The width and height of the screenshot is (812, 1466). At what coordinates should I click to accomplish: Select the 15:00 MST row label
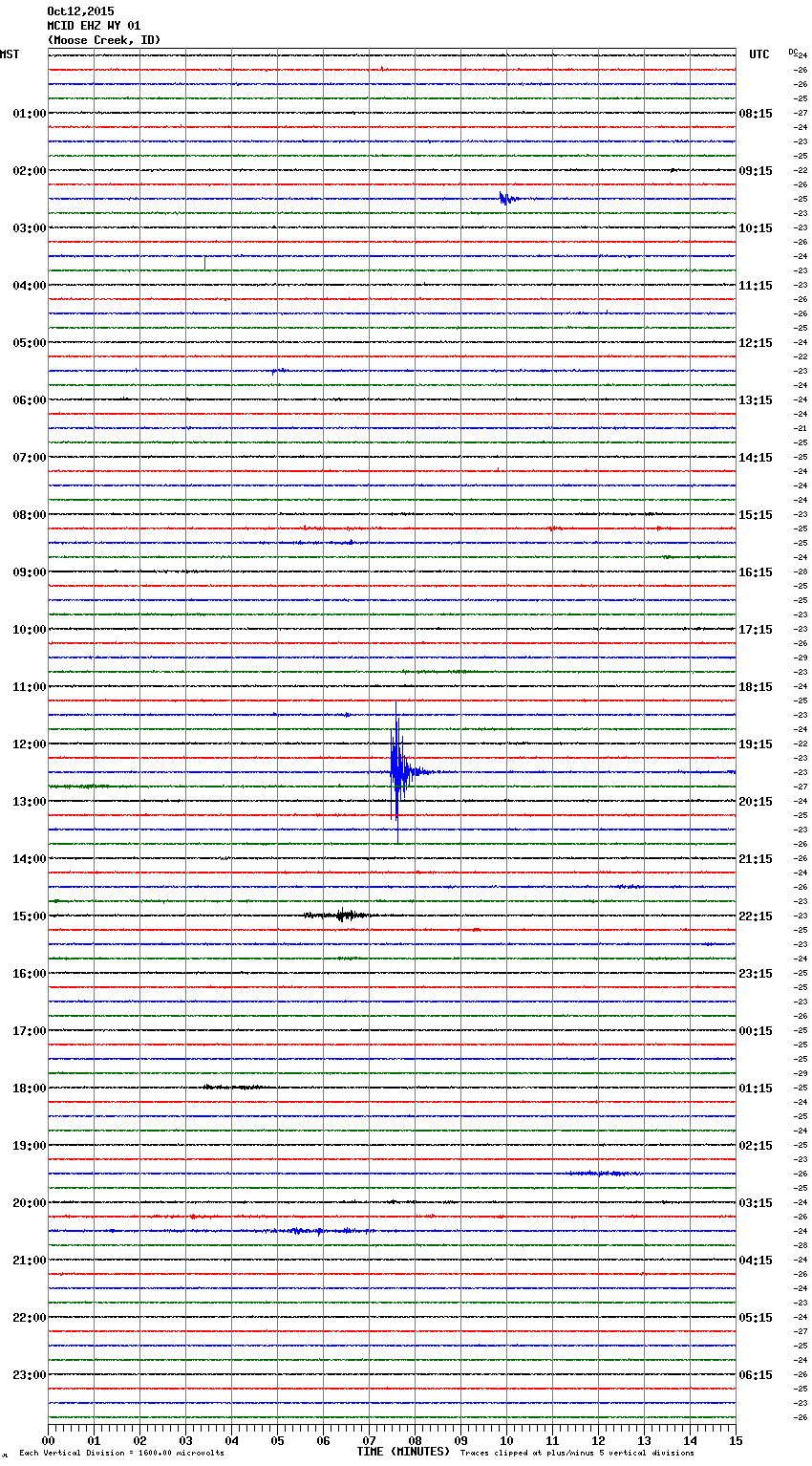(x=29, y=916)
